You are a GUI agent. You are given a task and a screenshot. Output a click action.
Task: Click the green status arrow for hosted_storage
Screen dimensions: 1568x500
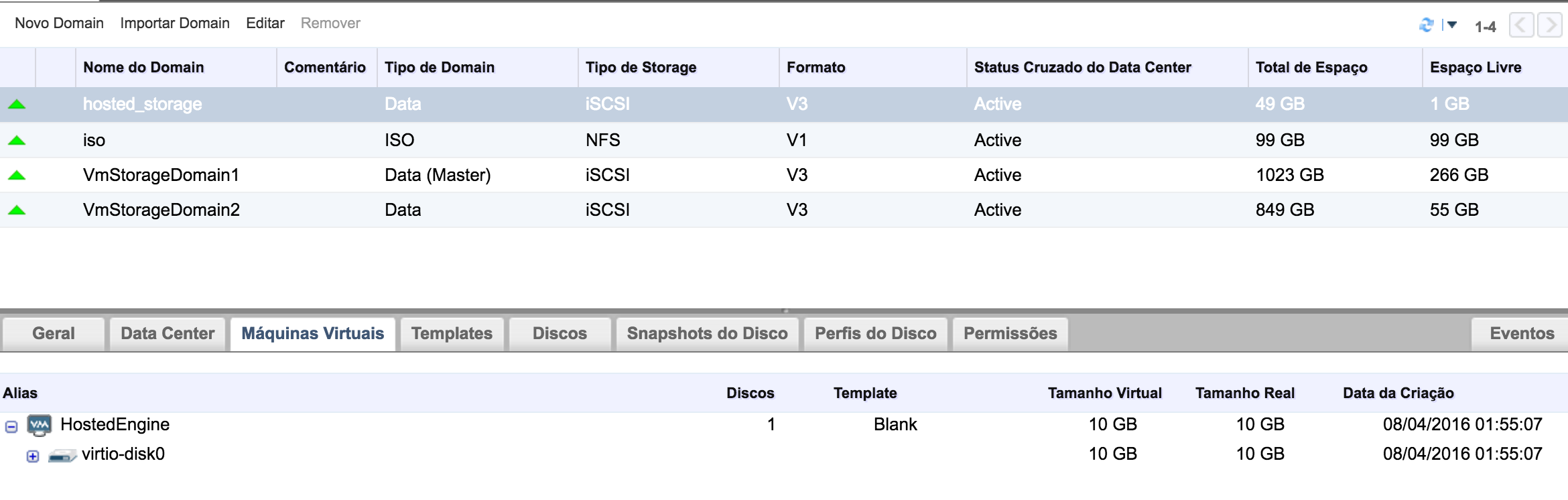click(17, 105)
